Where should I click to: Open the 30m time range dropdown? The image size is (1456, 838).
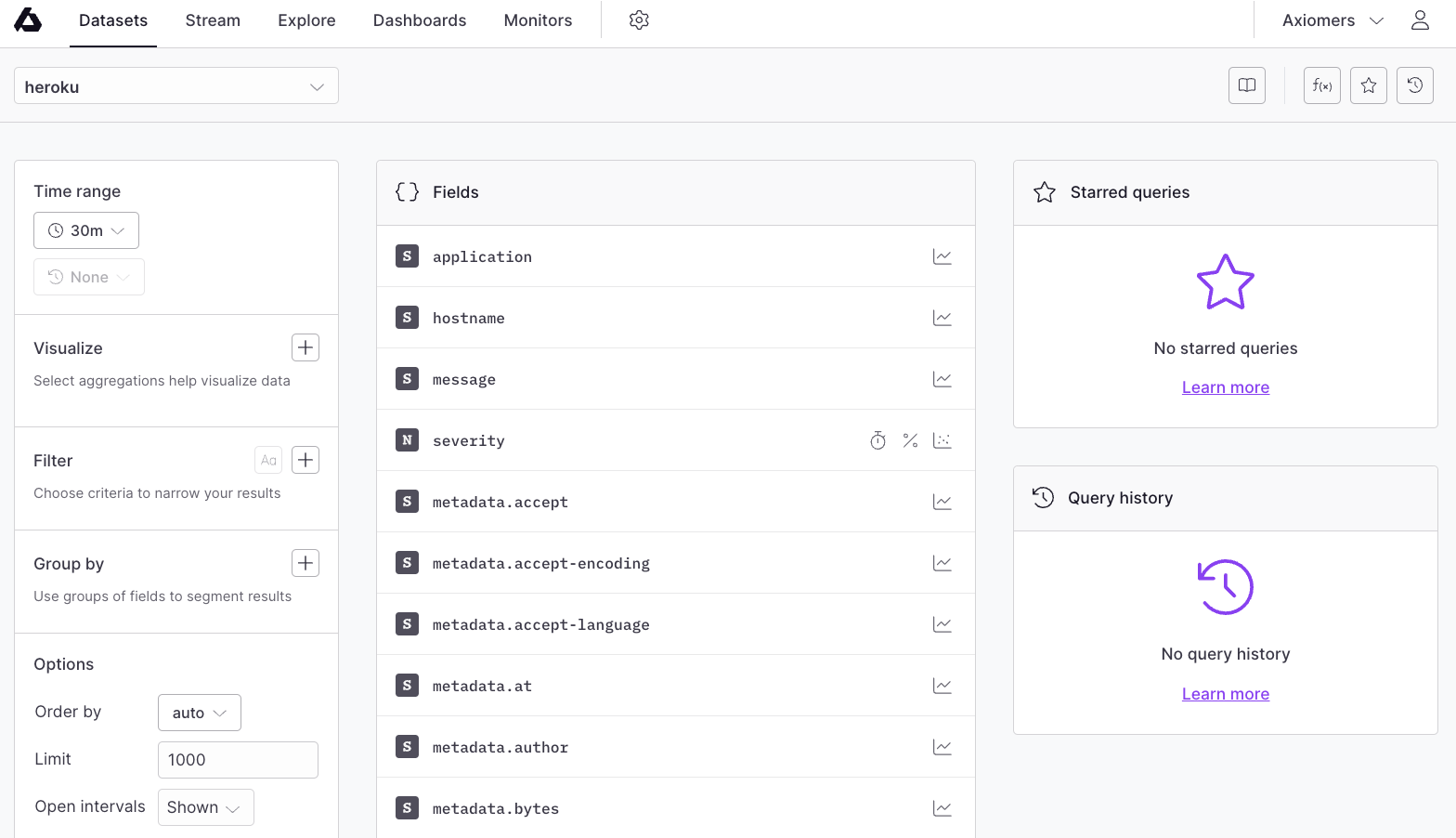pyautogui.click(x=86, y=230)
